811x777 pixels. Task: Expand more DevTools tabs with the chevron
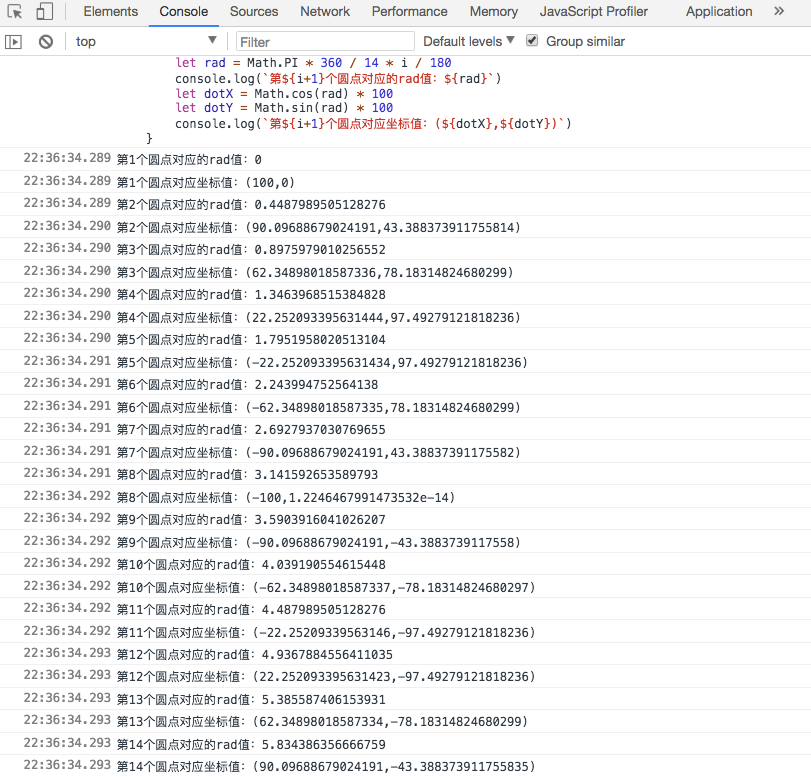[x=779, y=11]
